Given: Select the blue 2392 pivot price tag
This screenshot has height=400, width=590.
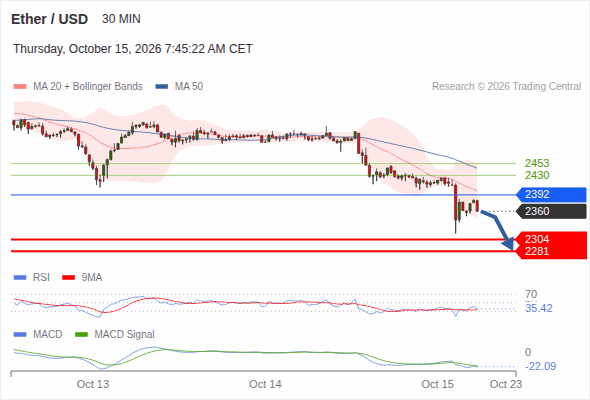Looking at the screenshot, I should pos(552,195).
